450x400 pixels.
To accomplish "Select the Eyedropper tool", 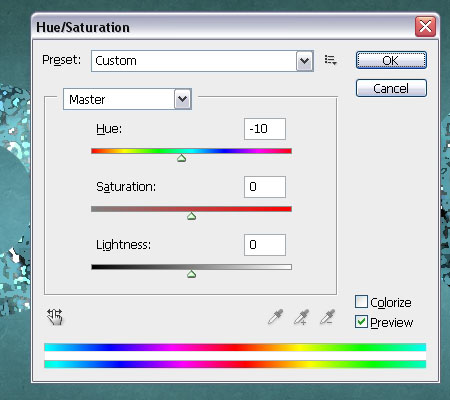I will point(275,317).
